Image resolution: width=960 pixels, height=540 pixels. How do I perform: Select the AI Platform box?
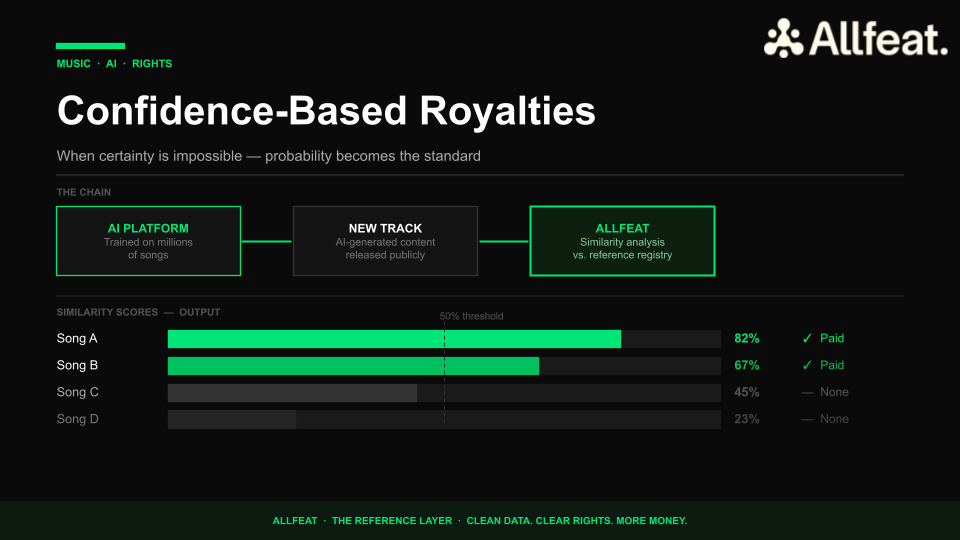tap(148, 241)
